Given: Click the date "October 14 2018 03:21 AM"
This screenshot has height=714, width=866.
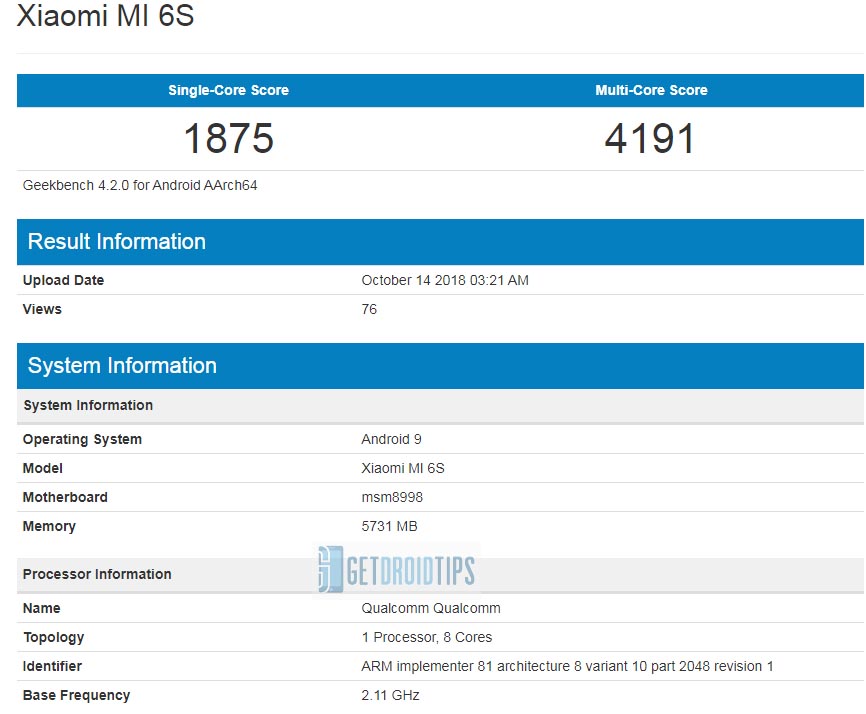Looking at the screenshot, I should pyautogui.click(x=445, y=280).
